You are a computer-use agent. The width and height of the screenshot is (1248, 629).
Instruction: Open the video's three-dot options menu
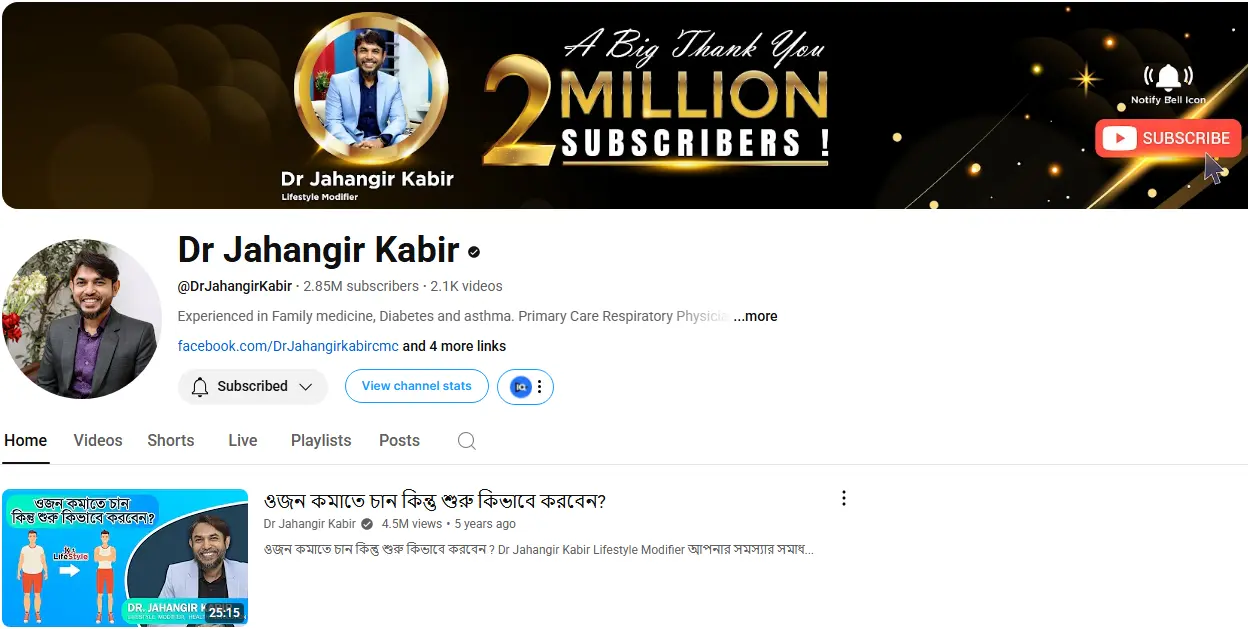coord(844,498)
